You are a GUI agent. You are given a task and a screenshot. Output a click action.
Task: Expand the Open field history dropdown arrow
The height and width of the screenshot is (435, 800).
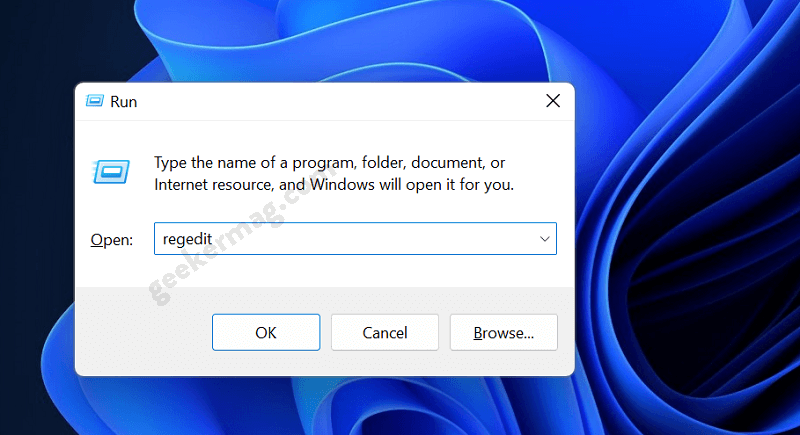tap(544, 239)
